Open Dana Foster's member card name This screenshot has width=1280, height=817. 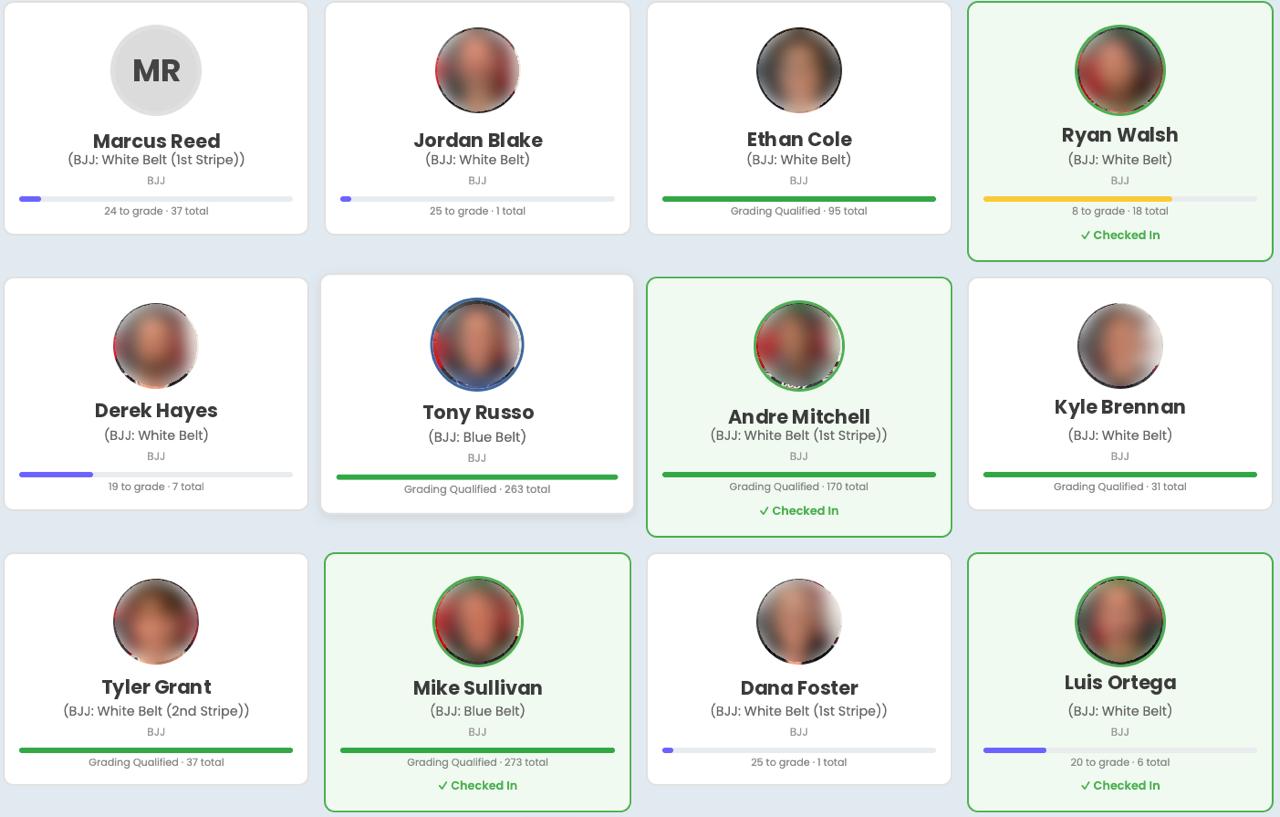click(x=799, y=688)
